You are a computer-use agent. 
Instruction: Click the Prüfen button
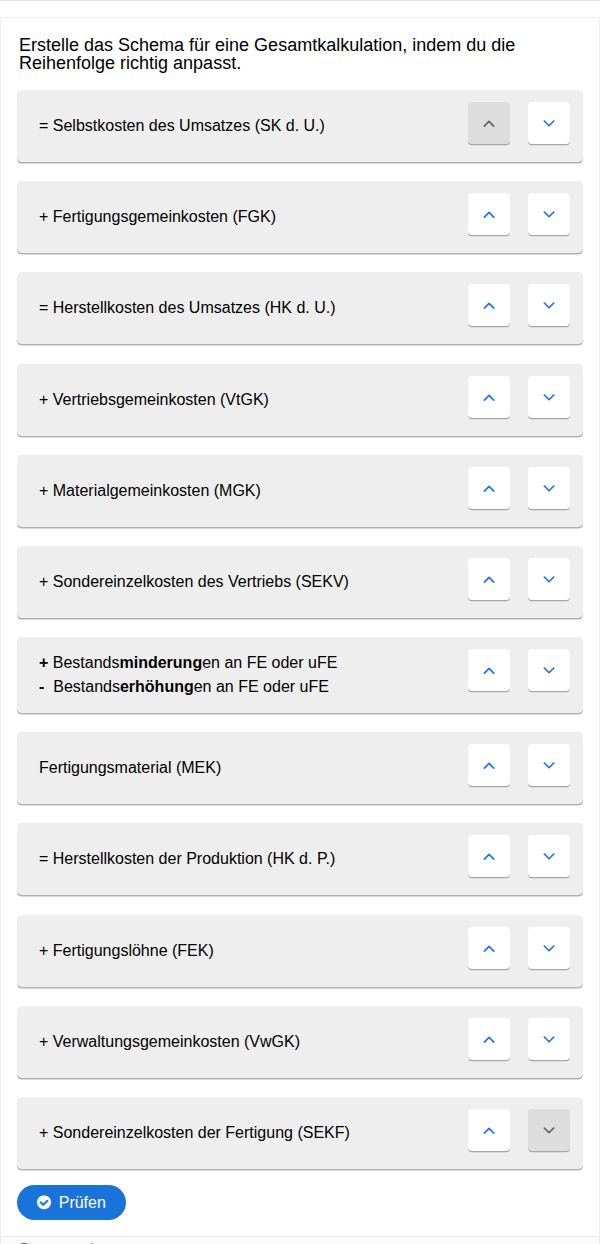71,1202
